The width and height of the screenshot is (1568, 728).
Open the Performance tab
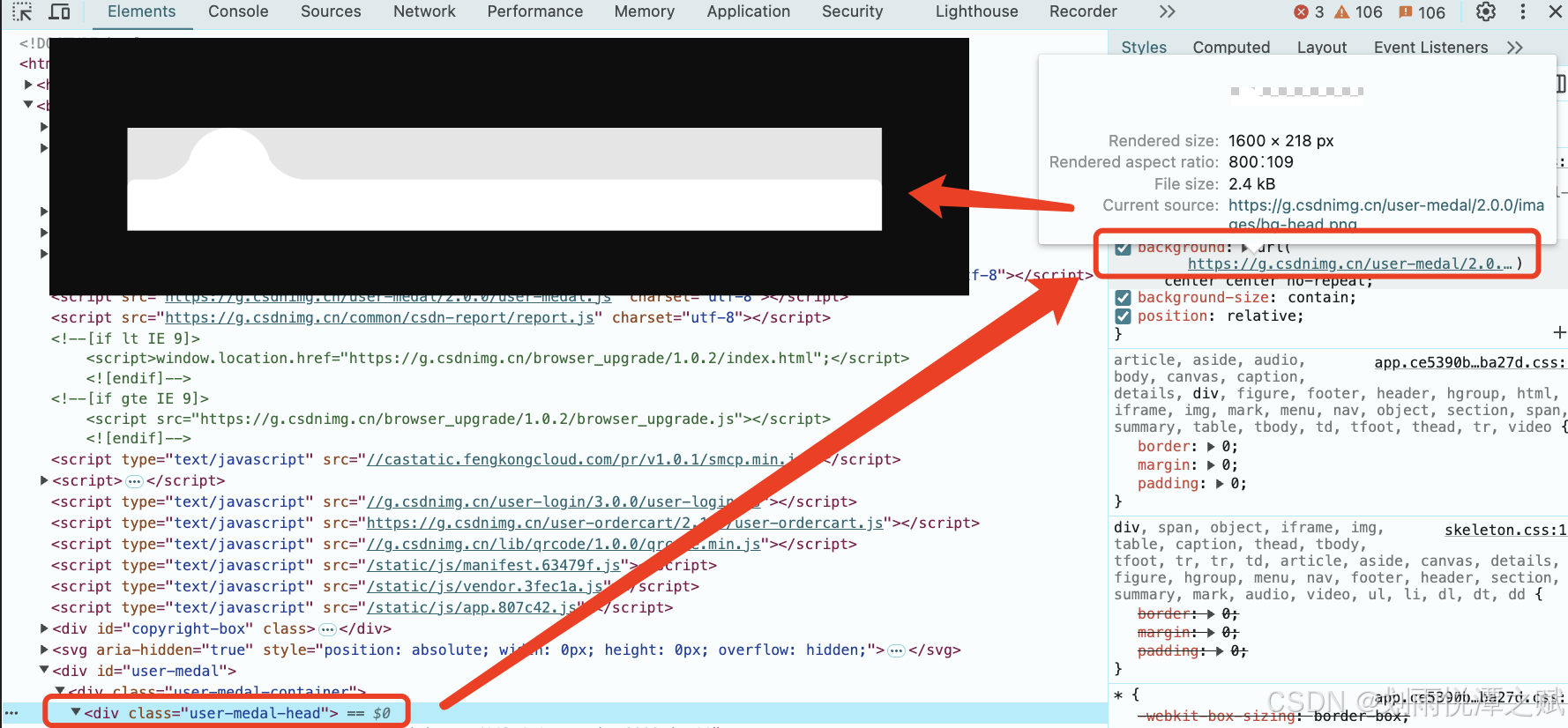[535, 11]
